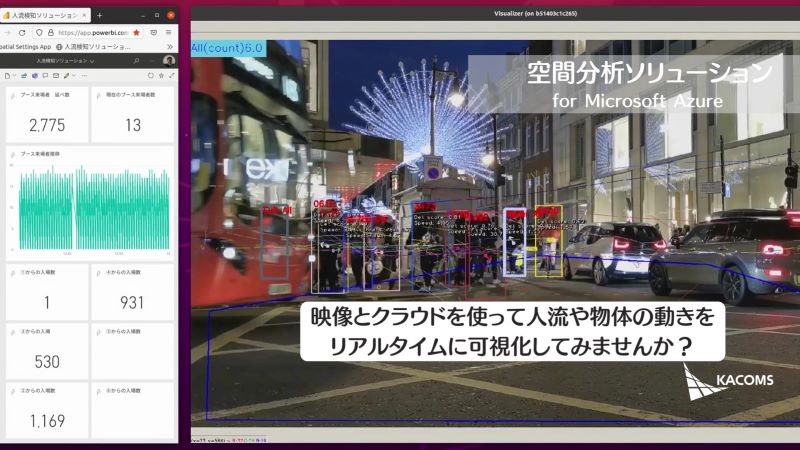Maximize the Firefox window
This screenshot has height=450, width=800.
157,15
